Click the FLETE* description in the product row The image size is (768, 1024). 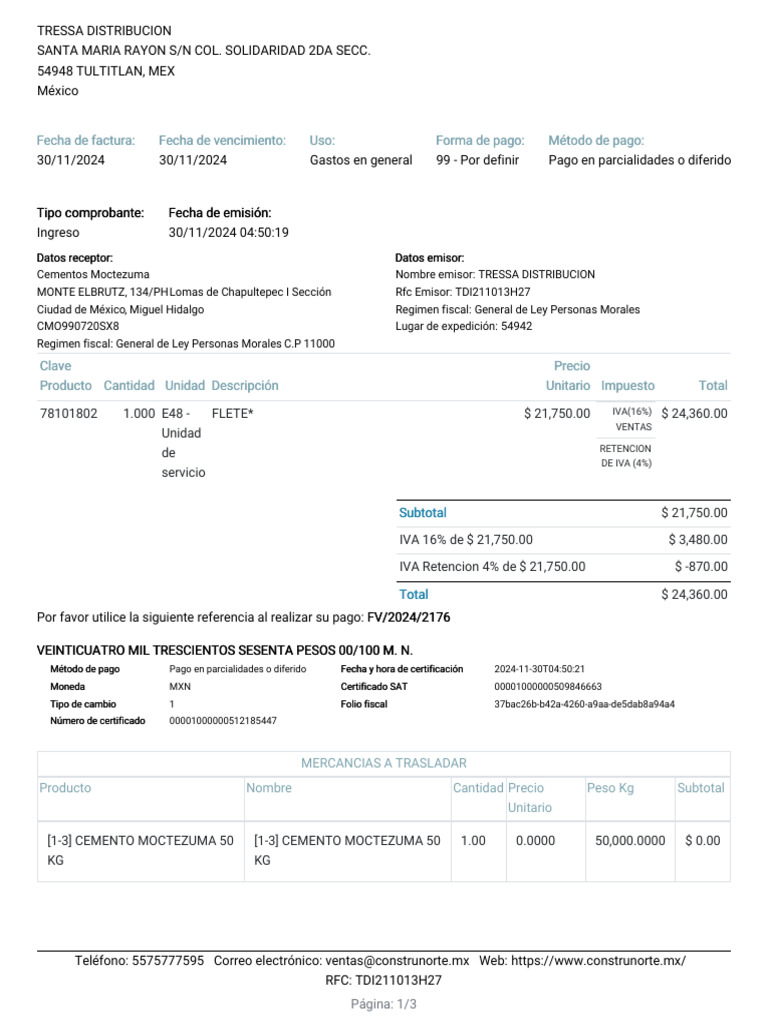coord(233,413)
